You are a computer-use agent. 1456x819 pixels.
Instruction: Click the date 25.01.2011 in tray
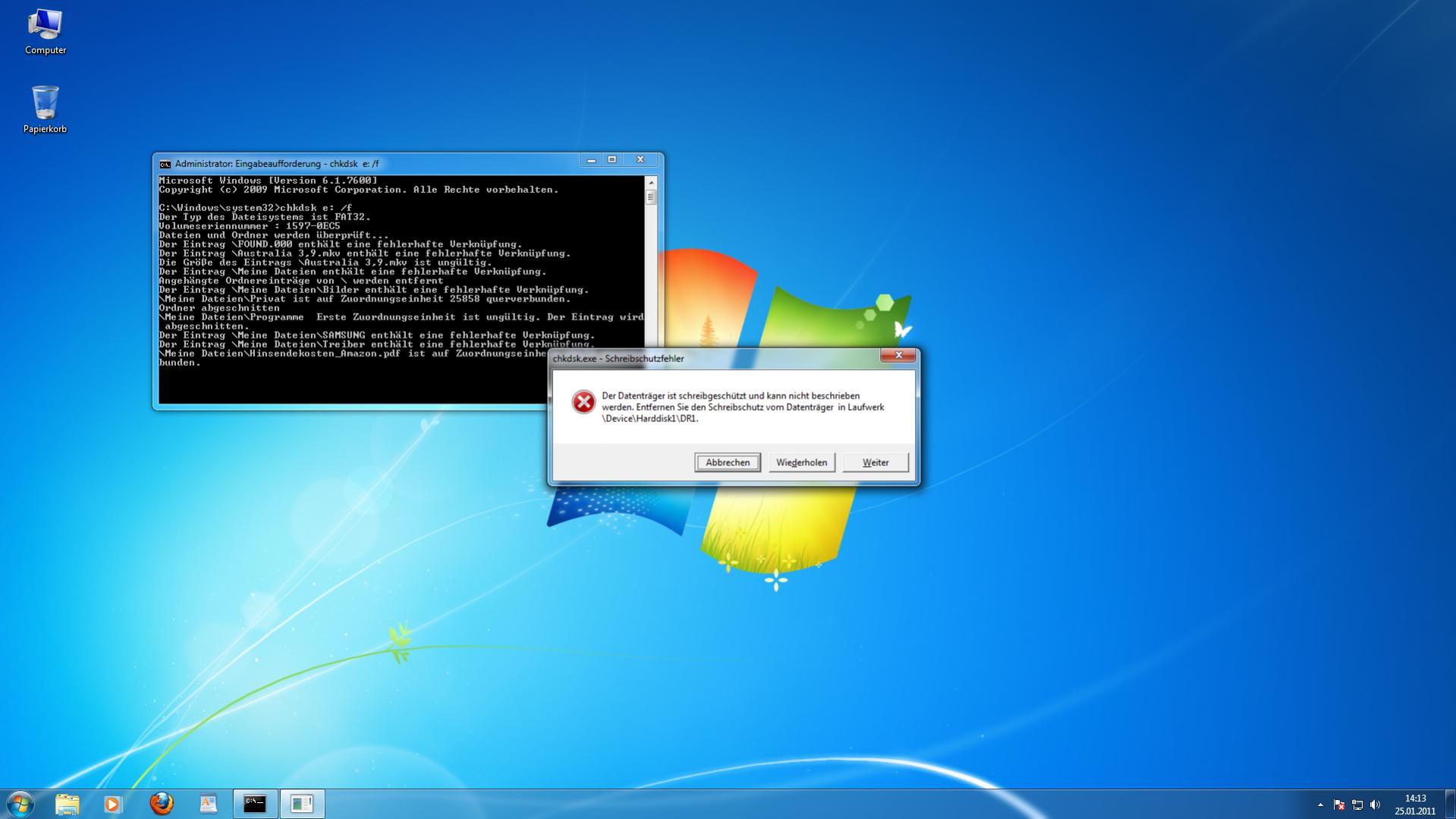pos(1415,811)
